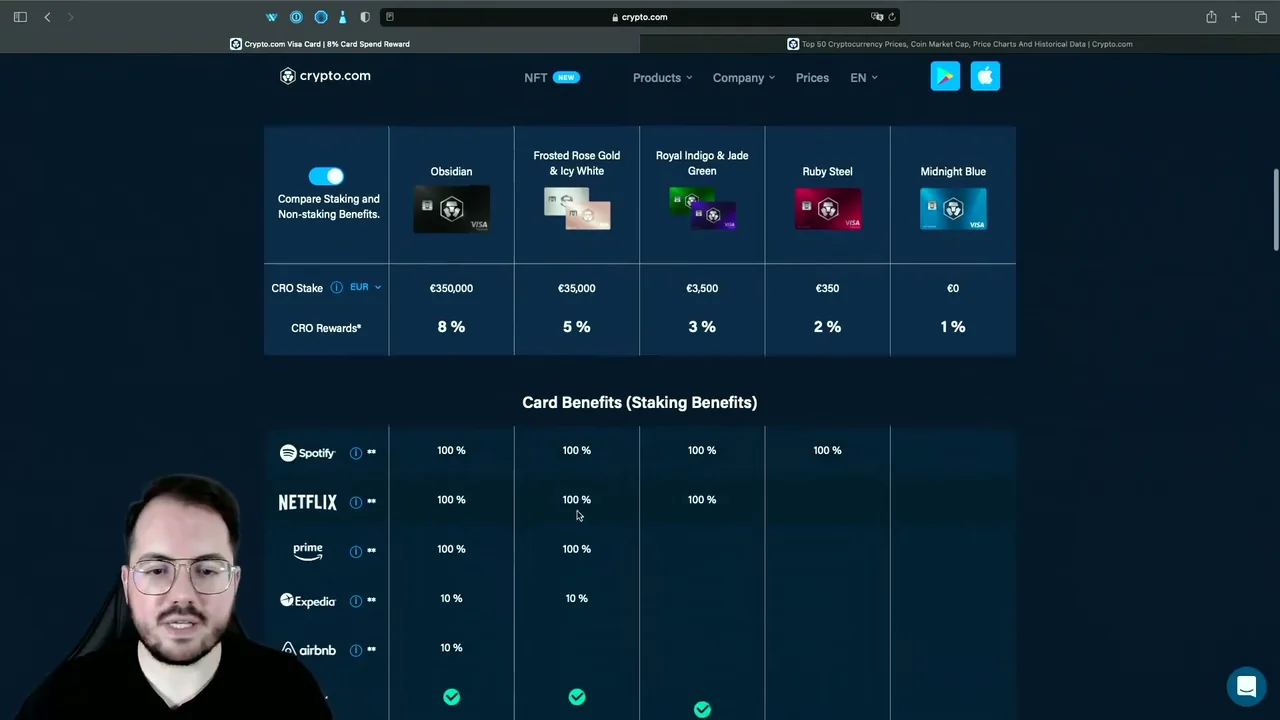Open Safari's Share button
This screenshot has width=1280, height=720.
coord(1211,17)
